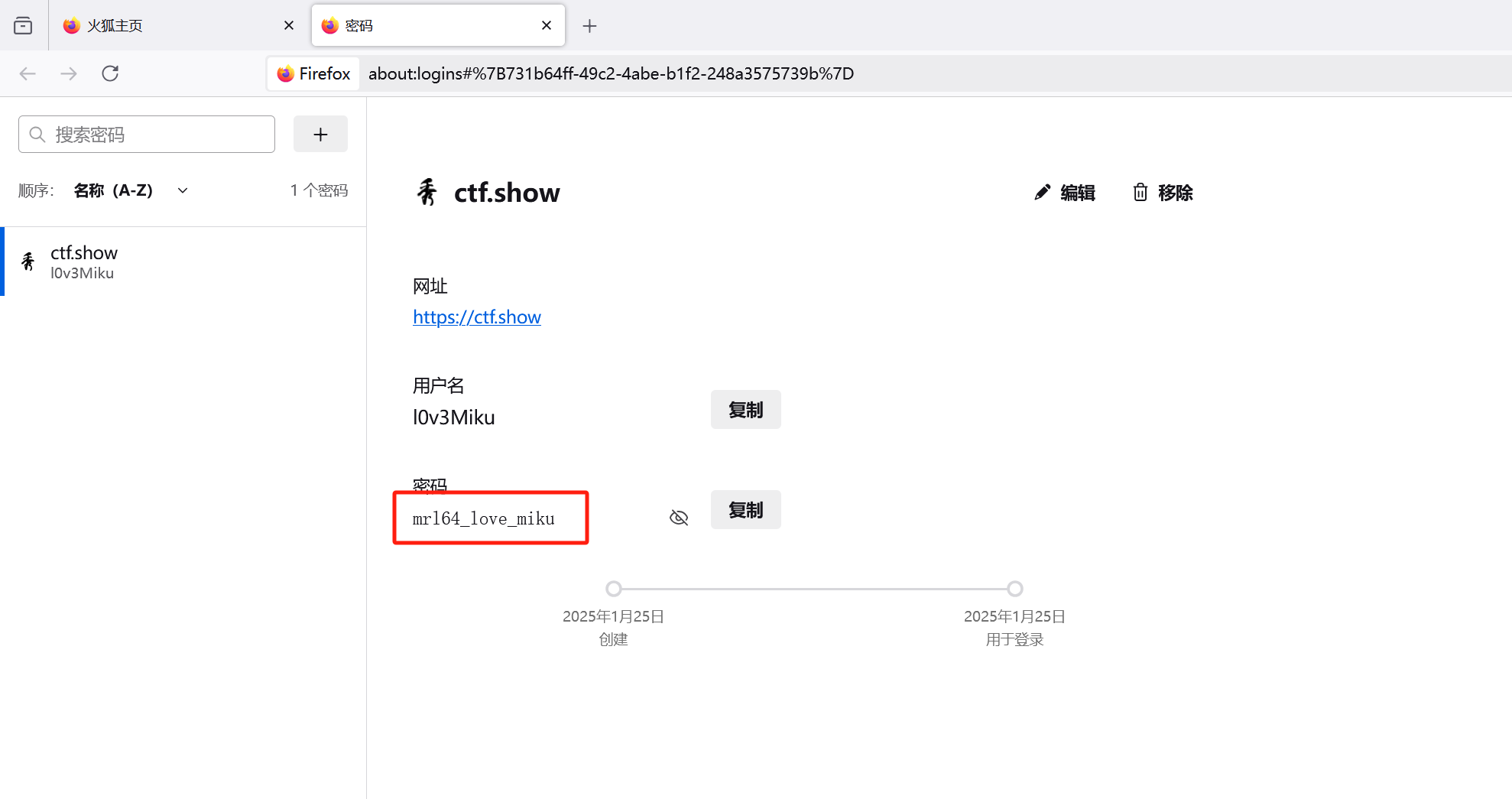Toggle password visibility with the eye icon

click(679, 518)
